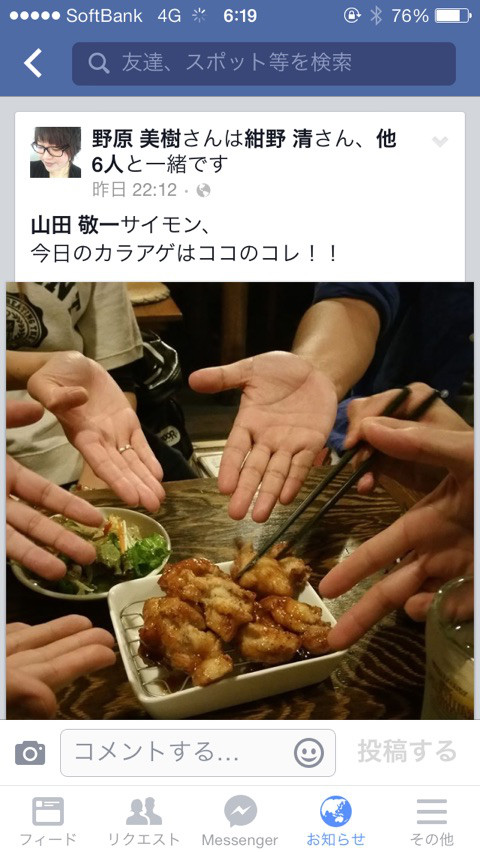The image size is (480, 852).
Task: Focus the 友達、スポット等を検索 search field
Action: (x=264, y=64)
